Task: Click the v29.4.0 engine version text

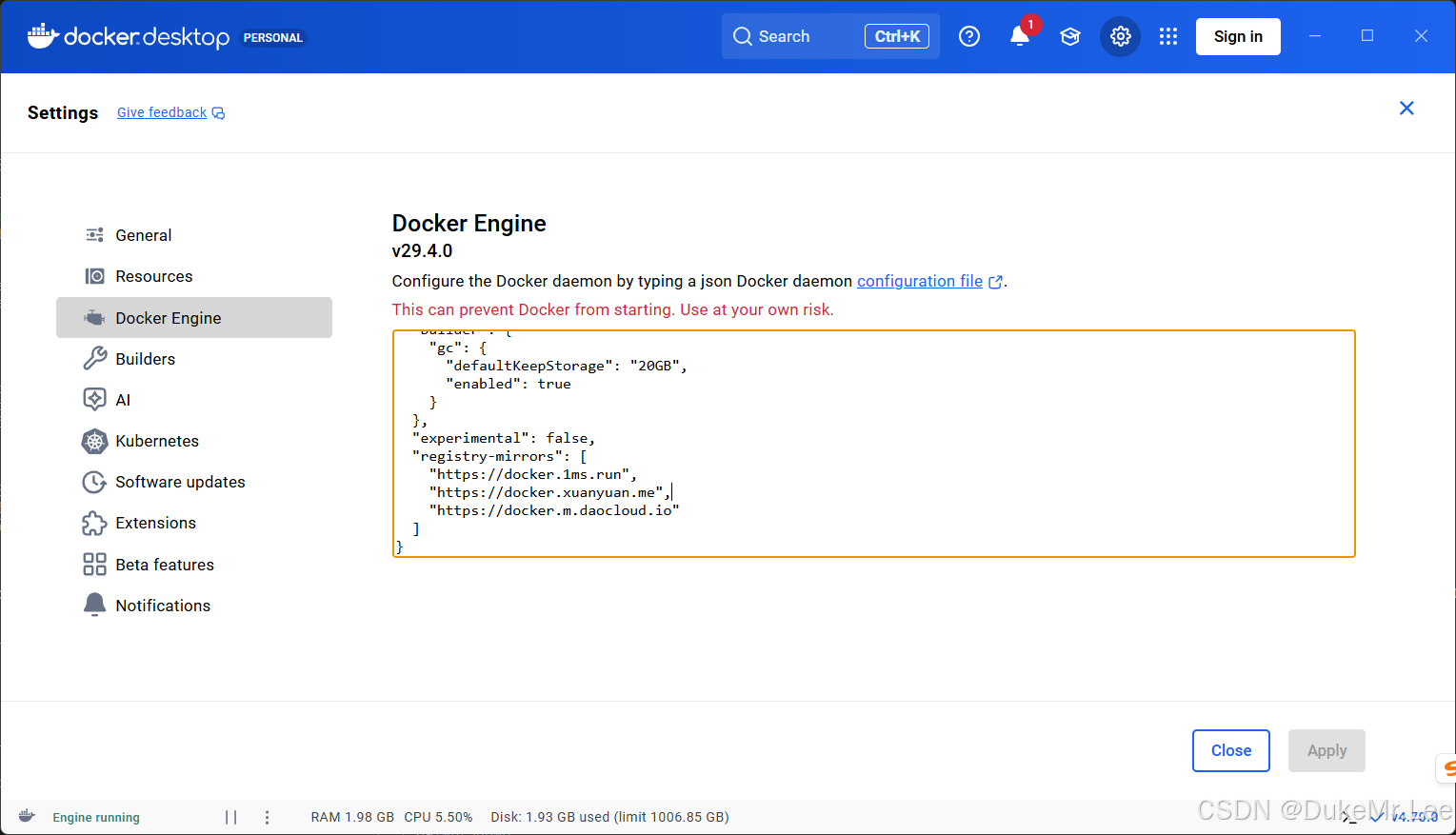Action: click(x=422, y=250)
